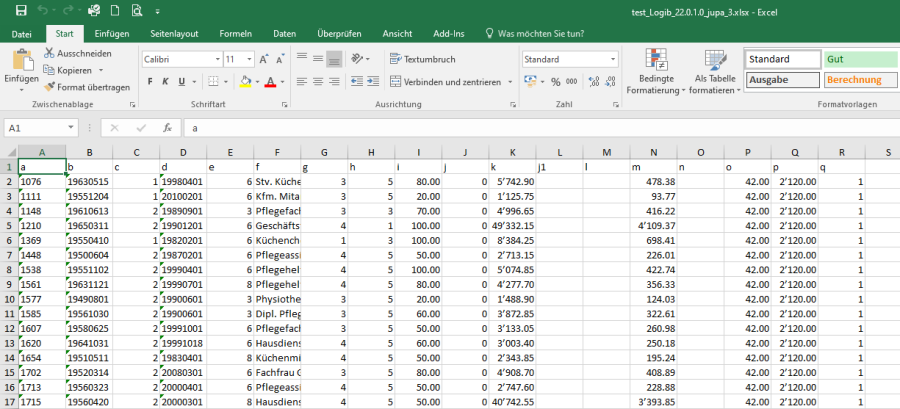The height and width of the screenshot is (409, 900).
Task: Align cell text to the right
Action: pos(334,81)
